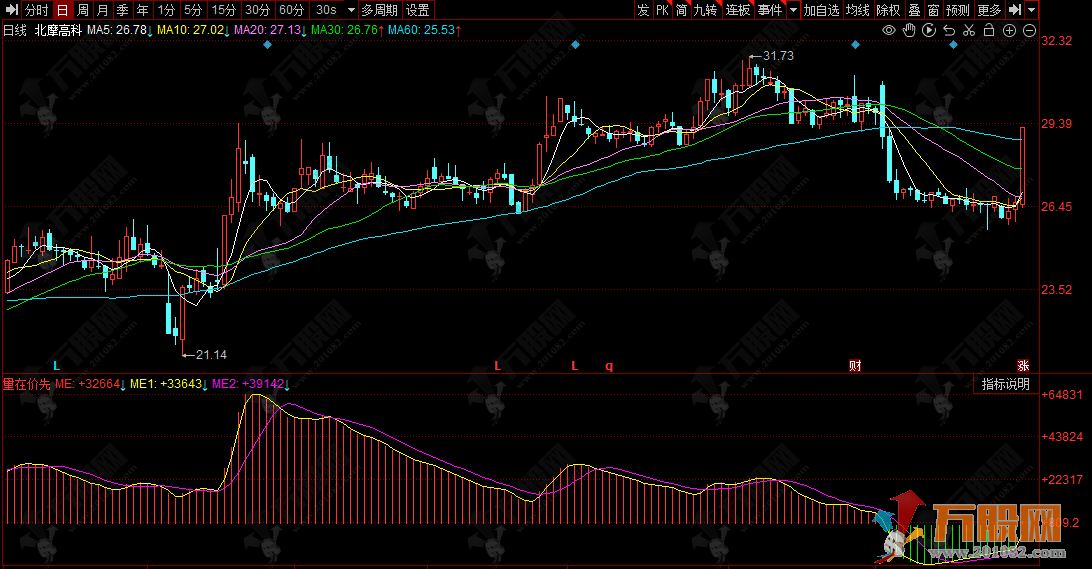This screenshot has width=1092, height=569.
Task: Switch to the 分时 intraday tab
Action: pos(36,10)
